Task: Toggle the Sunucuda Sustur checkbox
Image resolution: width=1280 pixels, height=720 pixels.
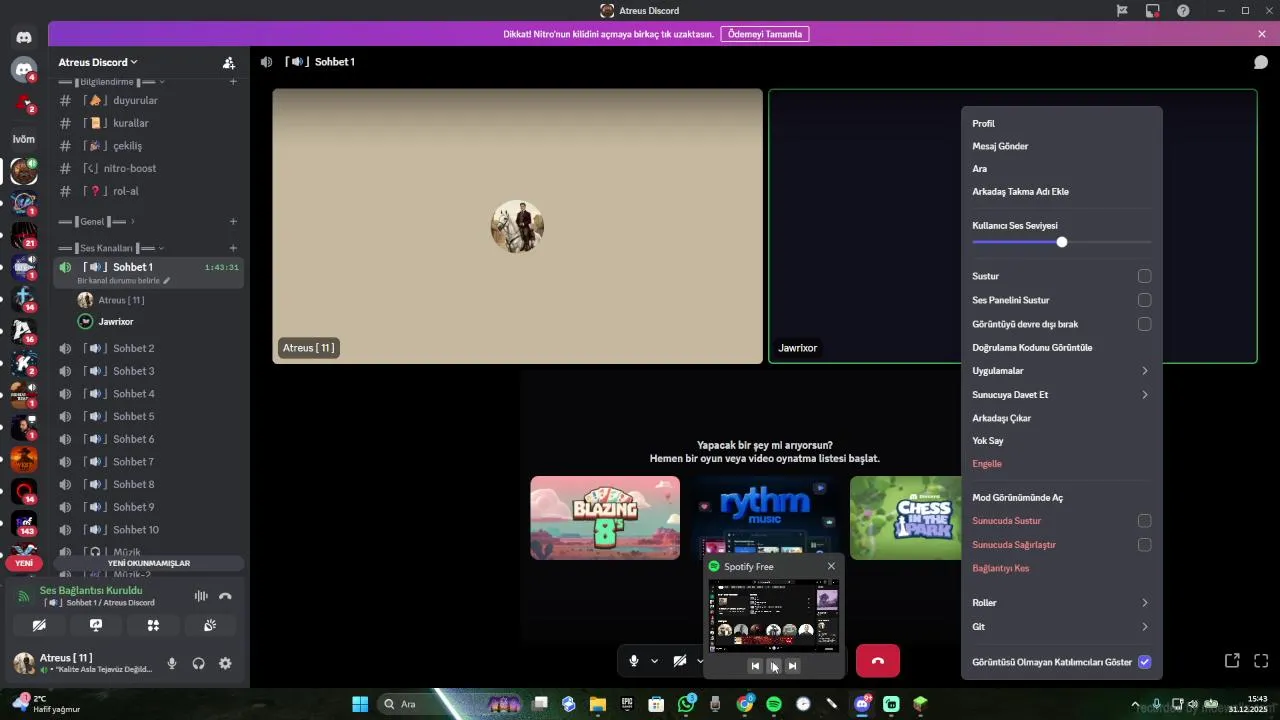Action: click(1144, 521)
